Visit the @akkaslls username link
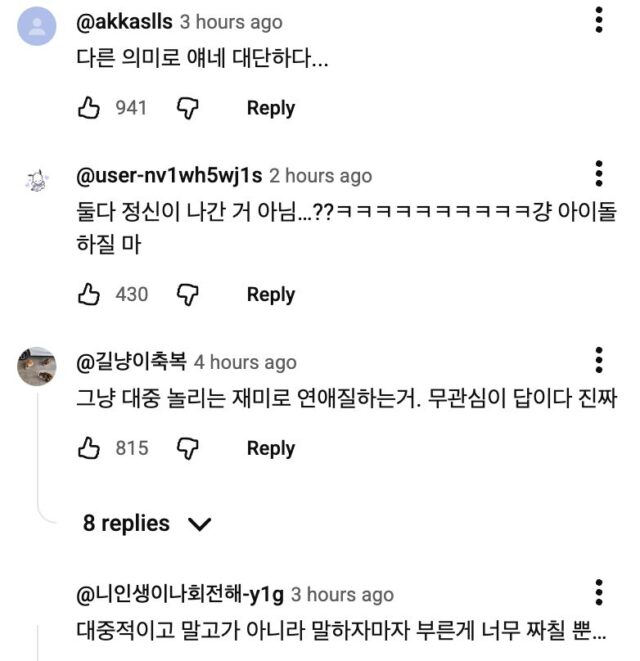 (124, 21)
